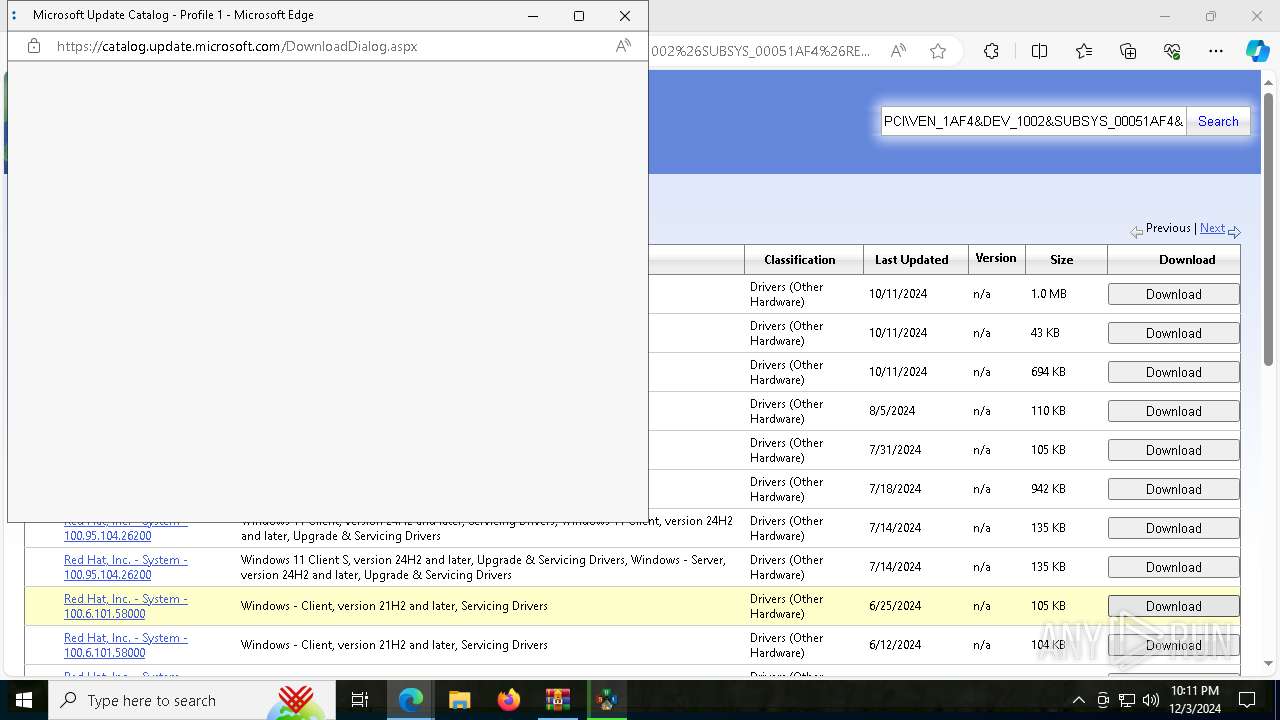The width and height of the screenshot is (1280, 720).
Task: Click the taskbar search box
Action: click(190, 700)
